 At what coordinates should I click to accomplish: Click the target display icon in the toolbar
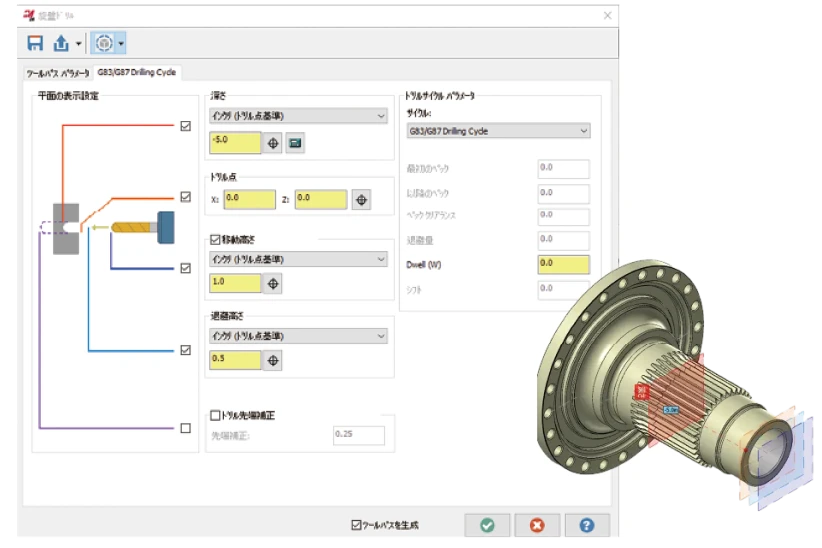pos(102,43)
